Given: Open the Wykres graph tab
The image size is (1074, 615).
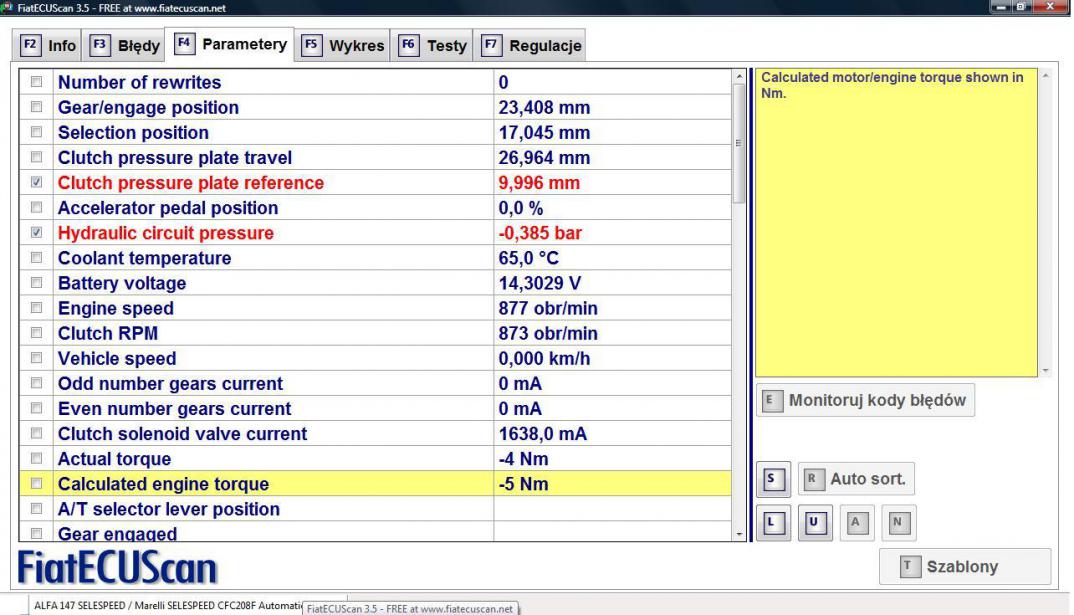Looking at the screenshot, I should (x=342, y=46).
